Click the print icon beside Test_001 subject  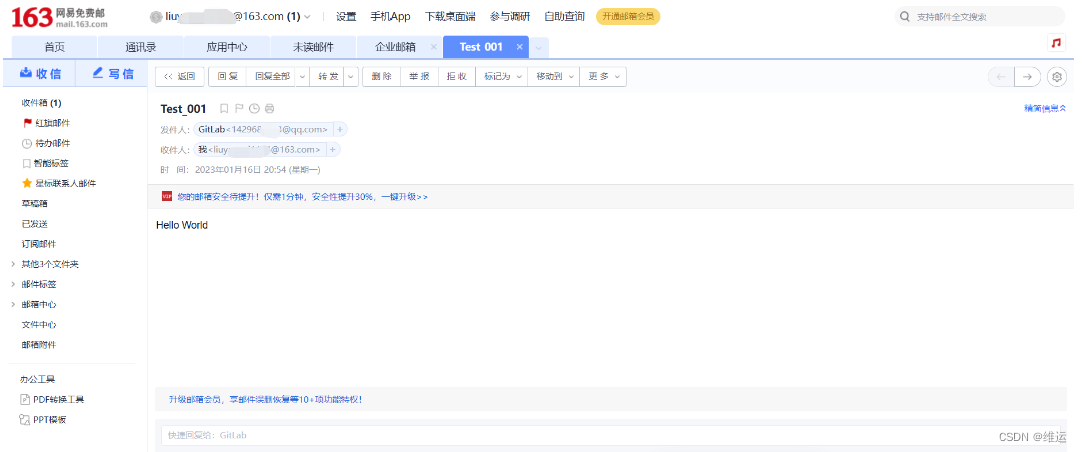click(x=269, y=108)
